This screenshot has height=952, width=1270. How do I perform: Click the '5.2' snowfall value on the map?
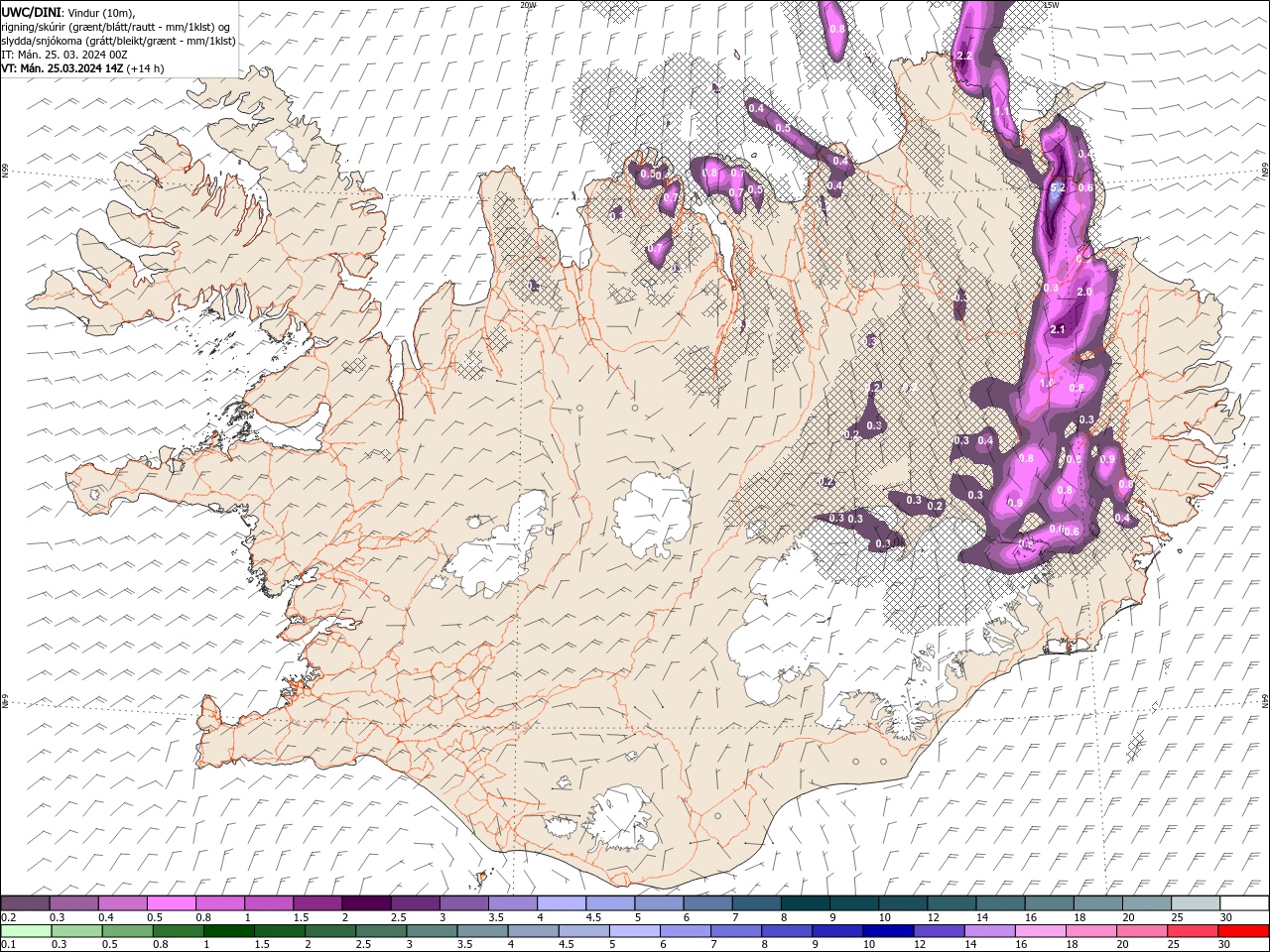(1057, 186)
